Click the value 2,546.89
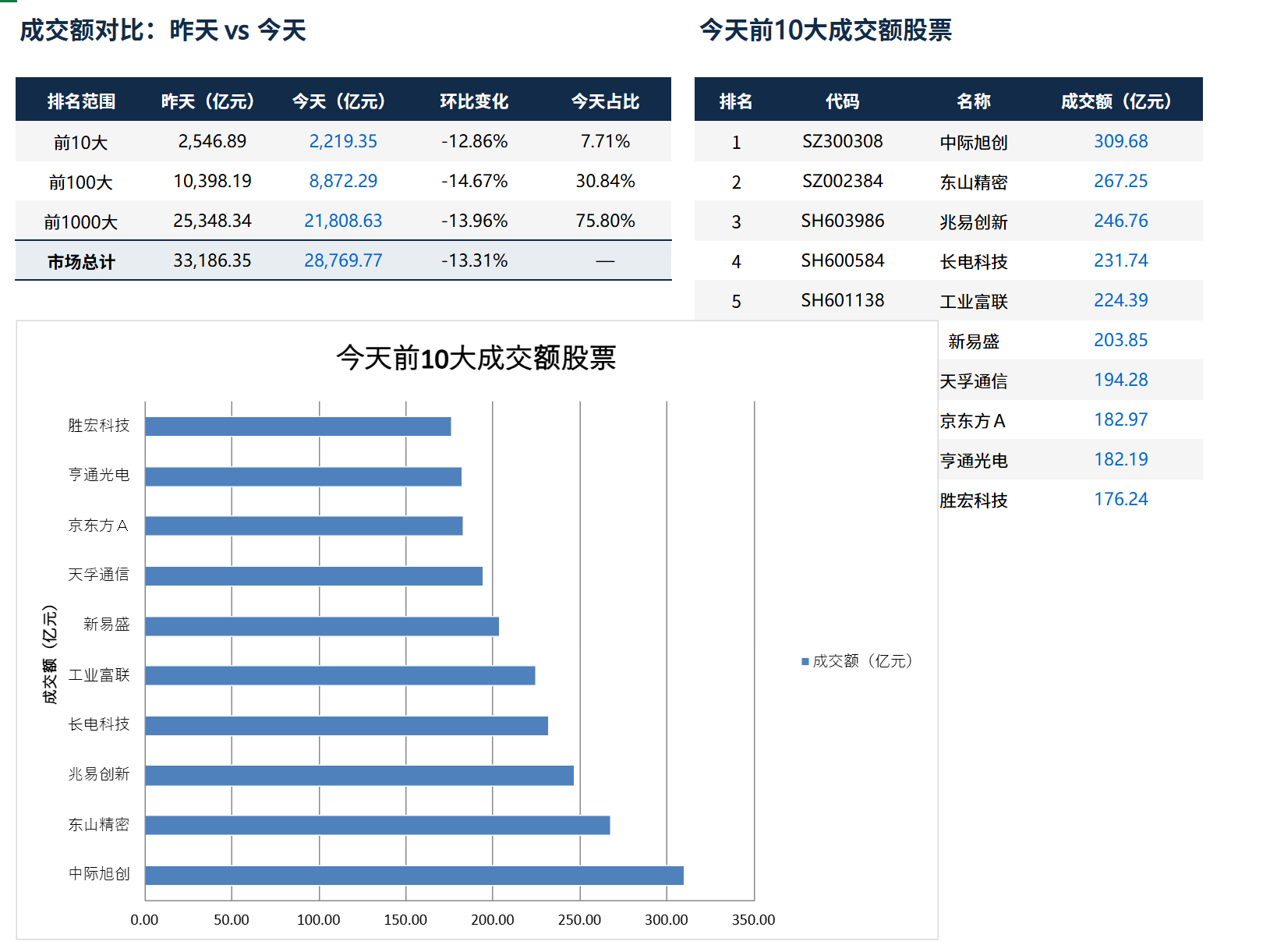 click(x=212, y=141)
